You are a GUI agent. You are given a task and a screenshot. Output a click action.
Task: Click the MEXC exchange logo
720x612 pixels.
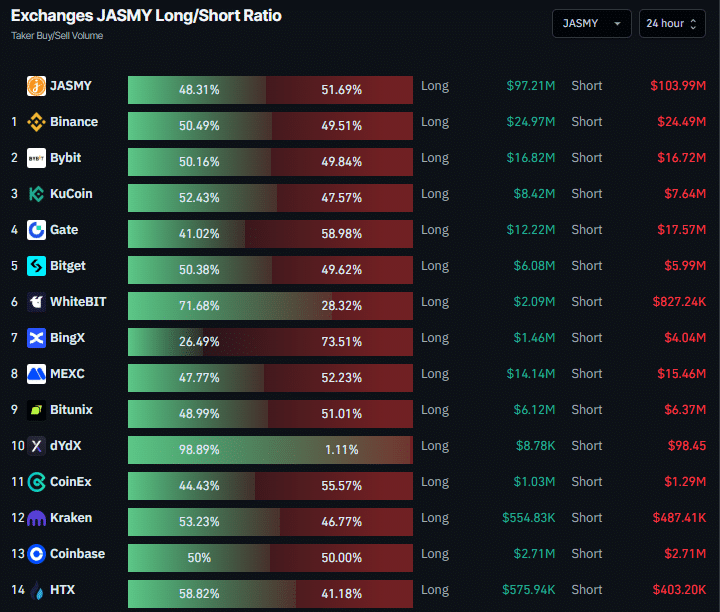[x=36, y=374]
